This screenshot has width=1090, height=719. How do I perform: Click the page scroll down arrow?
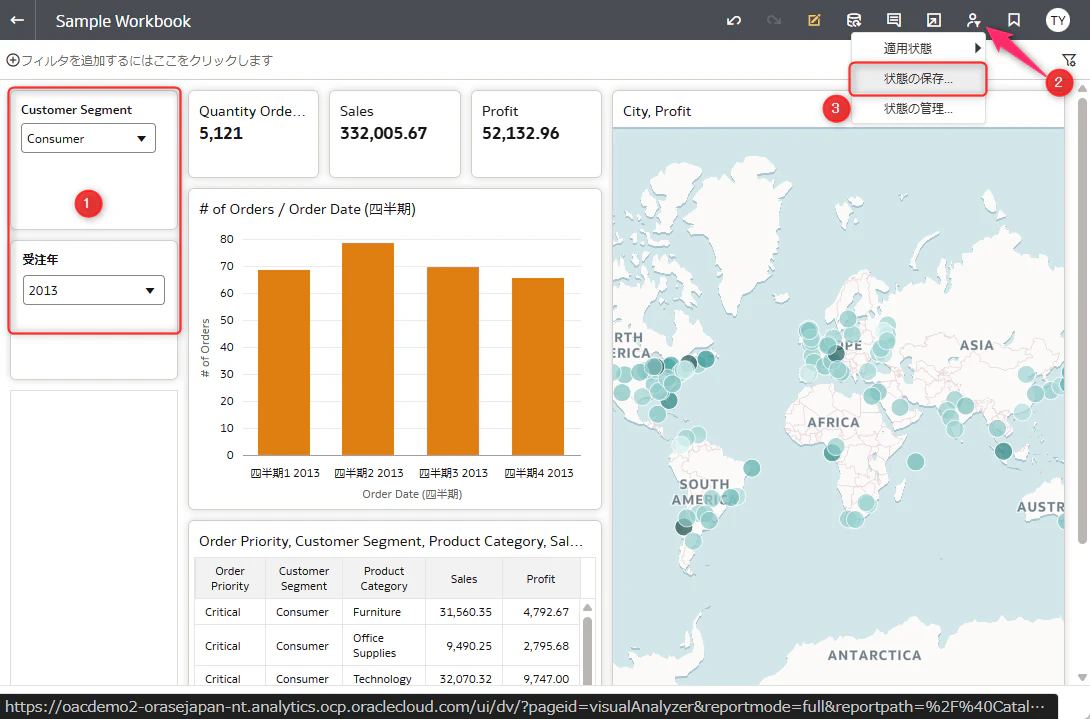tap(1082, 677)
